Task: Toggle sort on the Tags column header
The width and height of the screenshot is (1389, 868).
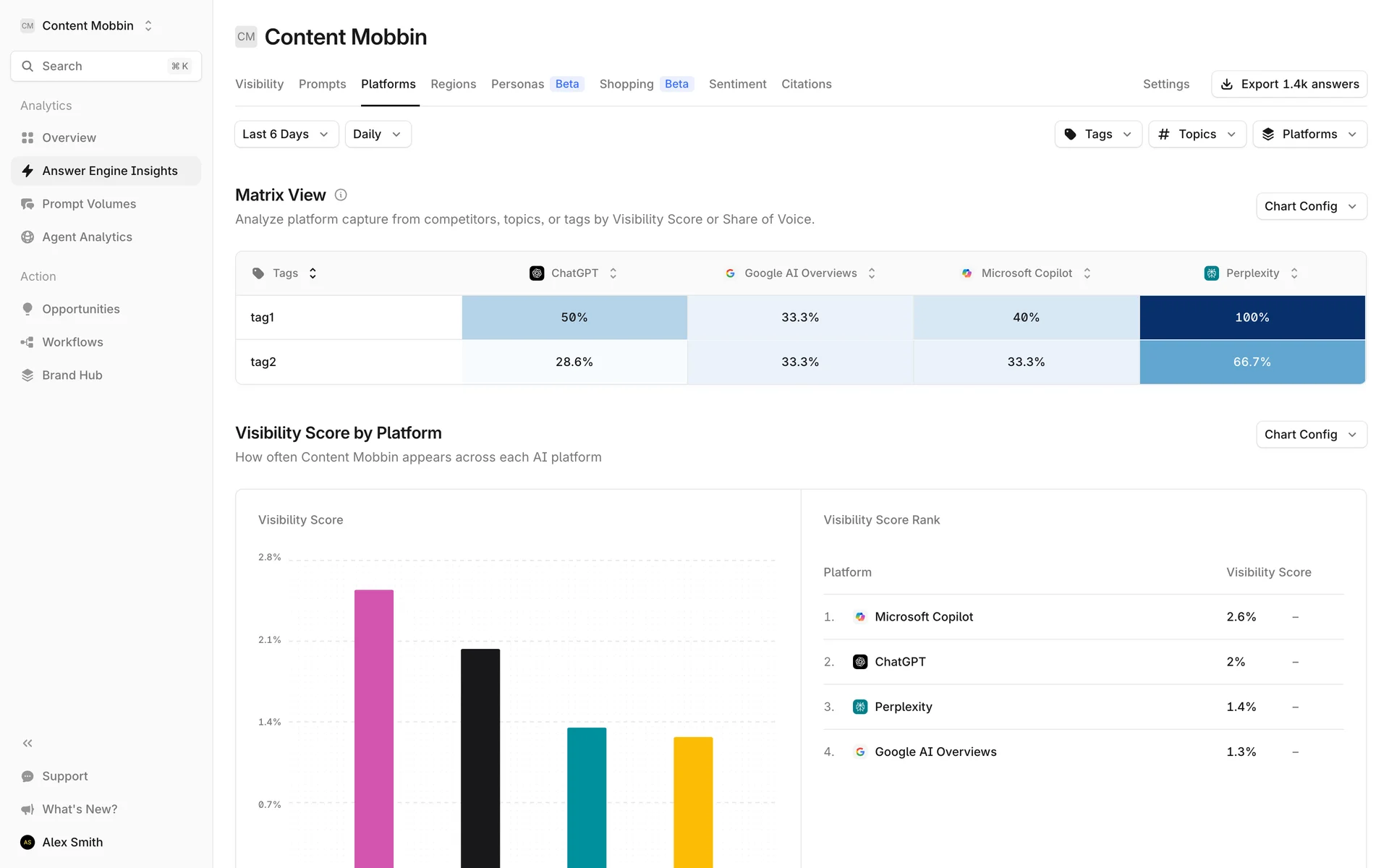Action: [x=313, y=273]
